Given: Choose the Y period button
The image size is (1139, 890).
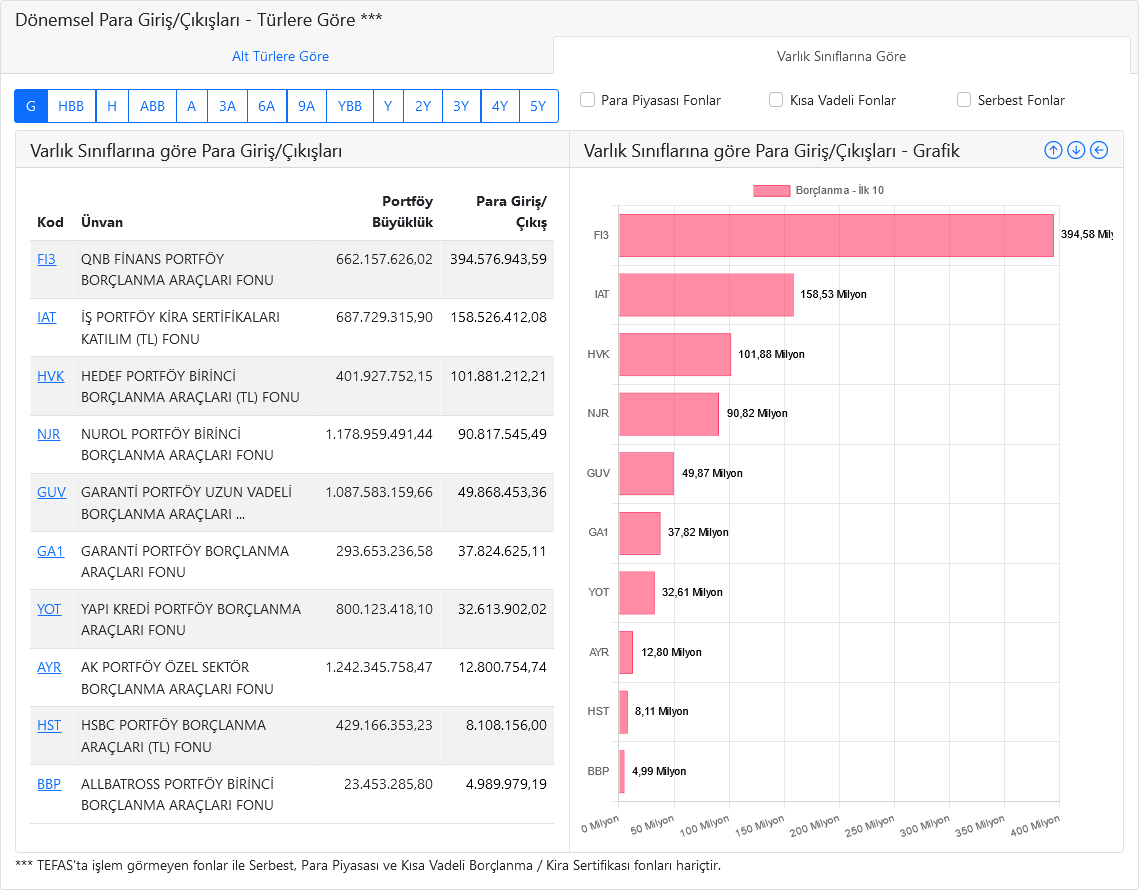Looking at the screenshot, I should [389, 106].
